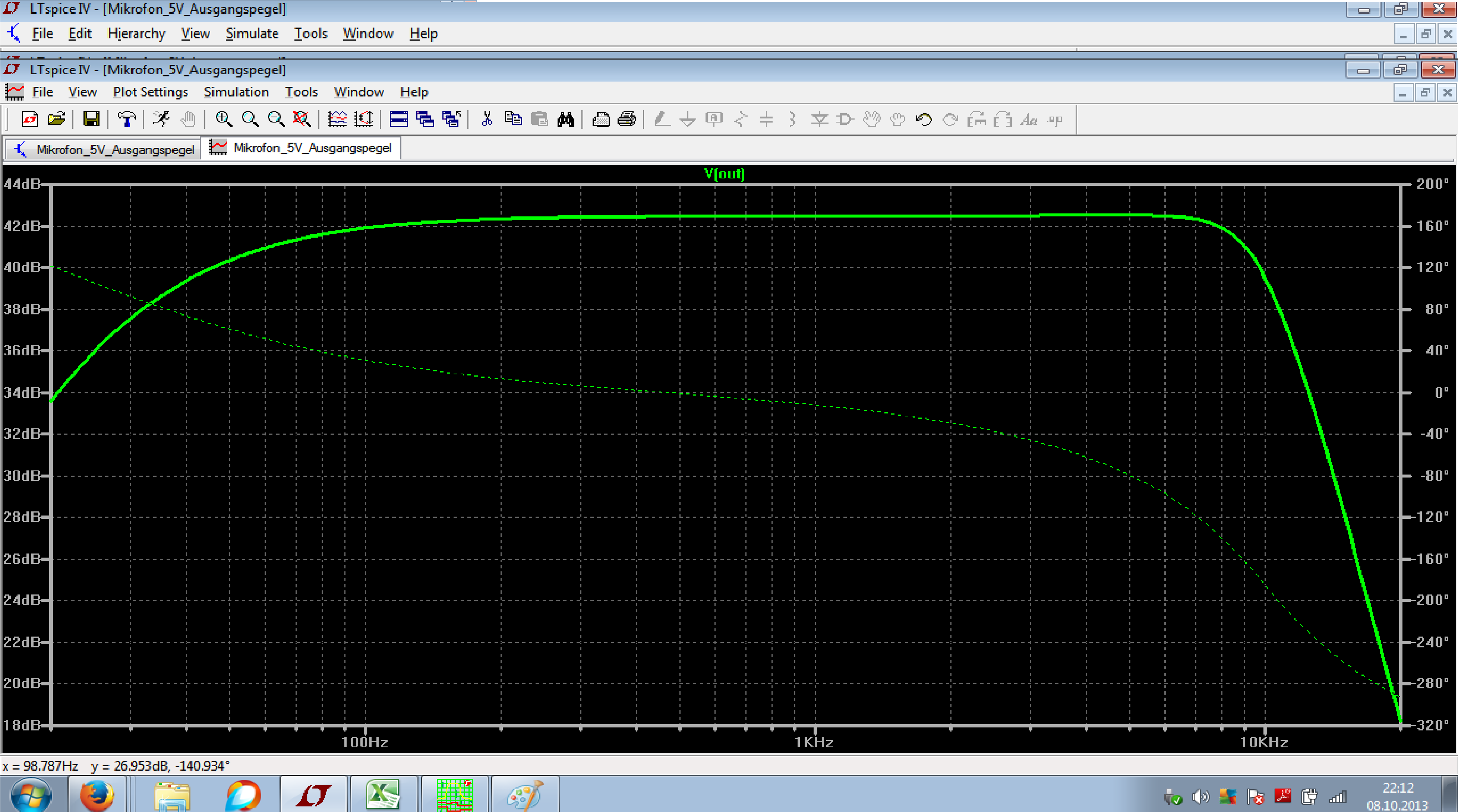Screen dimensions: 1458x812
Task: Click the zoom out magnifier icon
Action: pyautogui.click(x=276, y=119)
